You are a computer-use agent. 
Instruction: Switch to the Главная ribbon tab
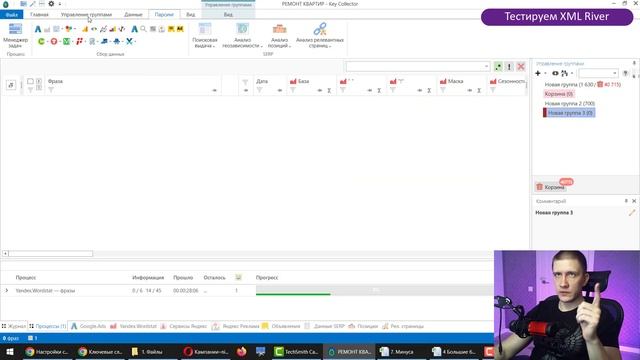point(39,14)
